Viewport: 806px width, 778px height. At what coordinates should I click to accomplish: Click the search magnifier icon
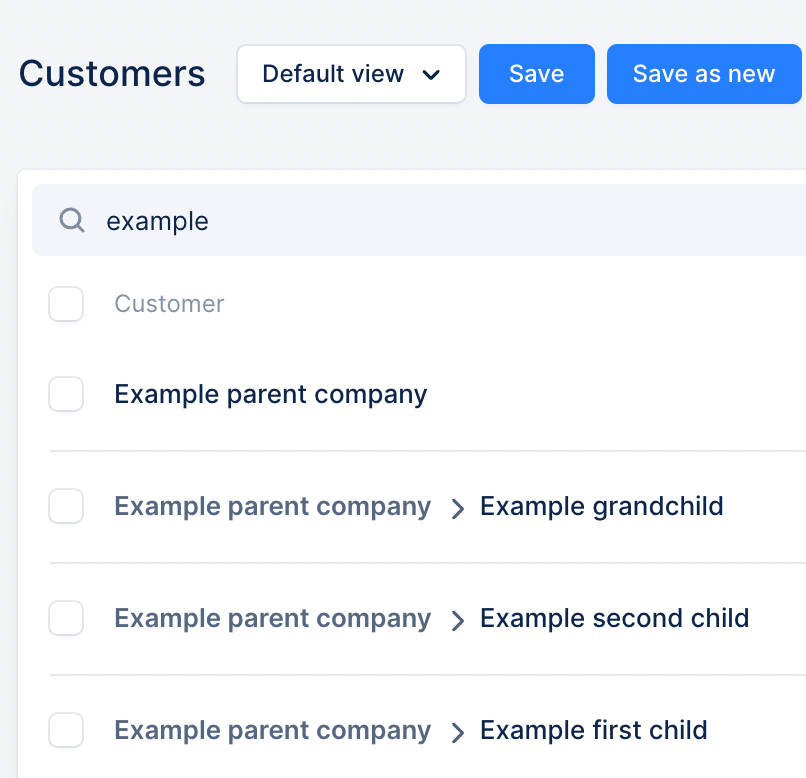[x=71, y=220]
